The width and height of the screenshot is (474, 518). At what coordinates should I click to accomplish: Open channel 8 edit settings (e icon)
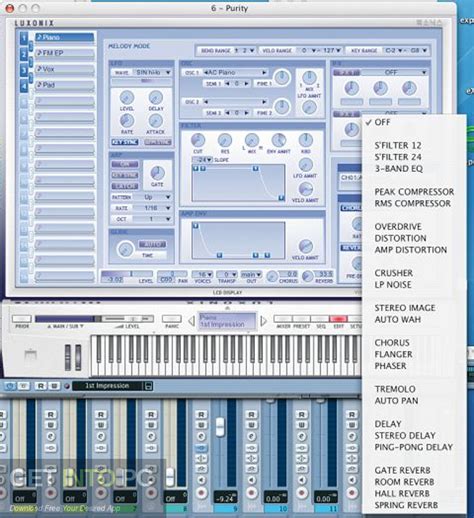[151, 436]
